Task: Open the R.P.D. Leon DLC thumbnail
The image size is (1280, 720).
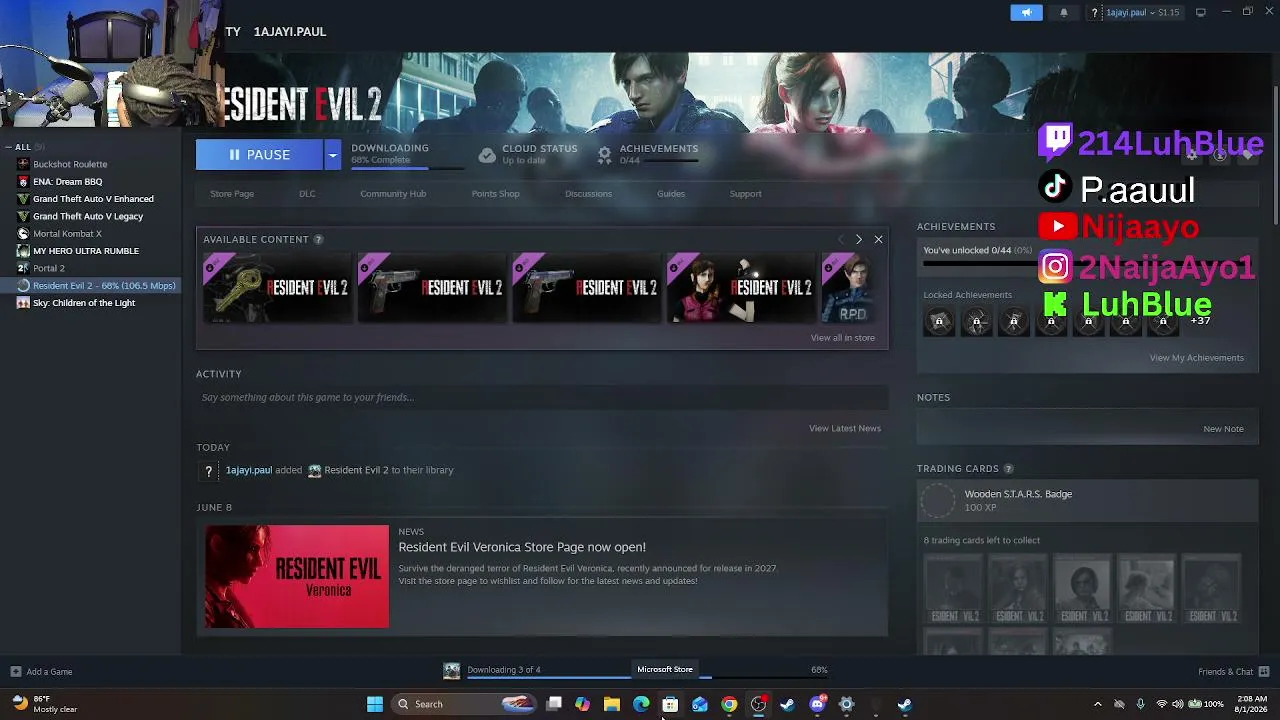Action: [x=848, y=288]
